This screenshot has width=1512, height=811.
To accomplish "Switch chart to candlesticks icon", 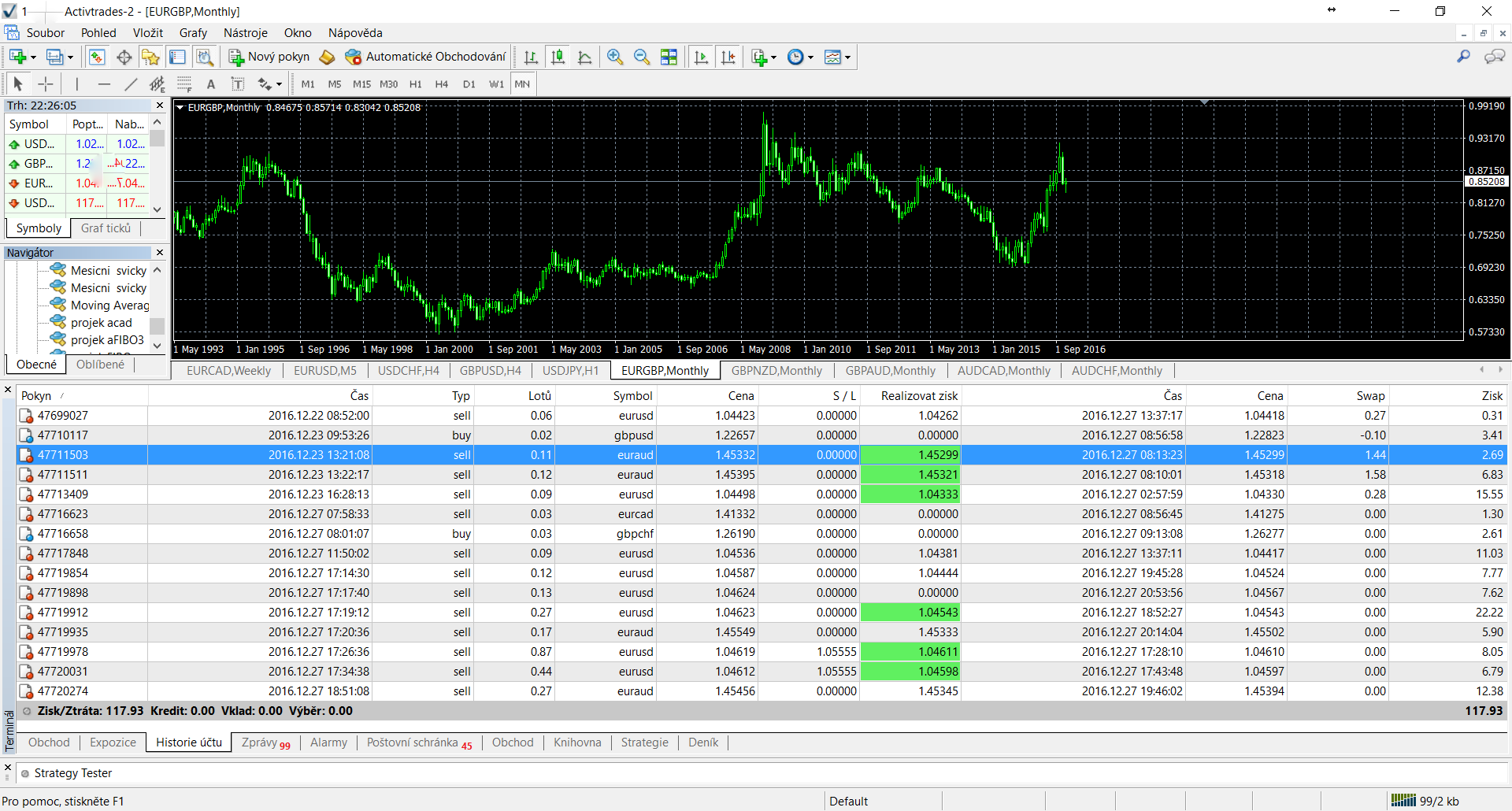I will [558, 57].
